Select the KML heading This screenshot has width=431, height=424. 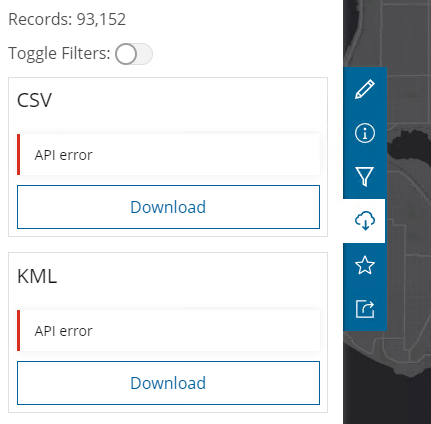[37, 276]
